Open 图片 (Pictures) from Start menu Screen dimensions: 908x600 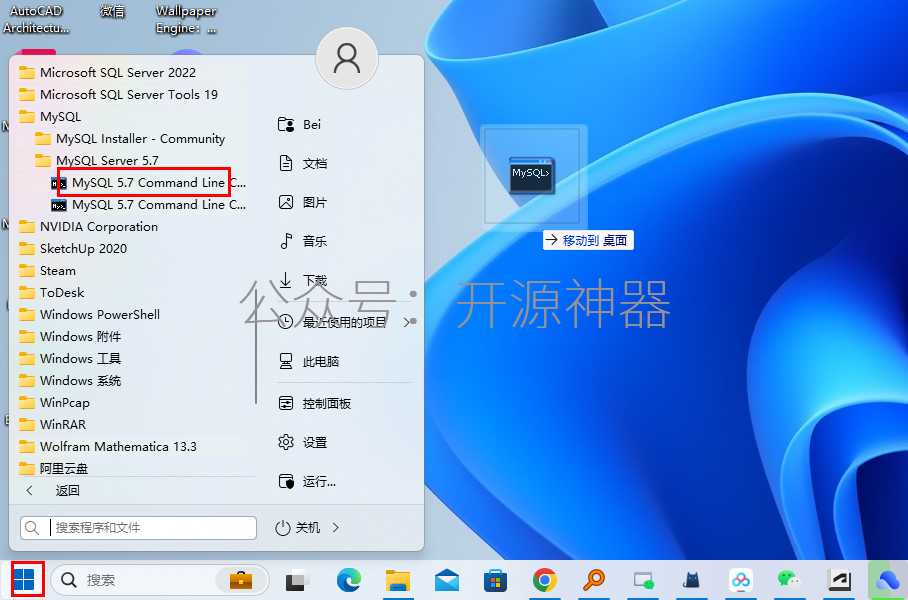[x=303, y=202]
